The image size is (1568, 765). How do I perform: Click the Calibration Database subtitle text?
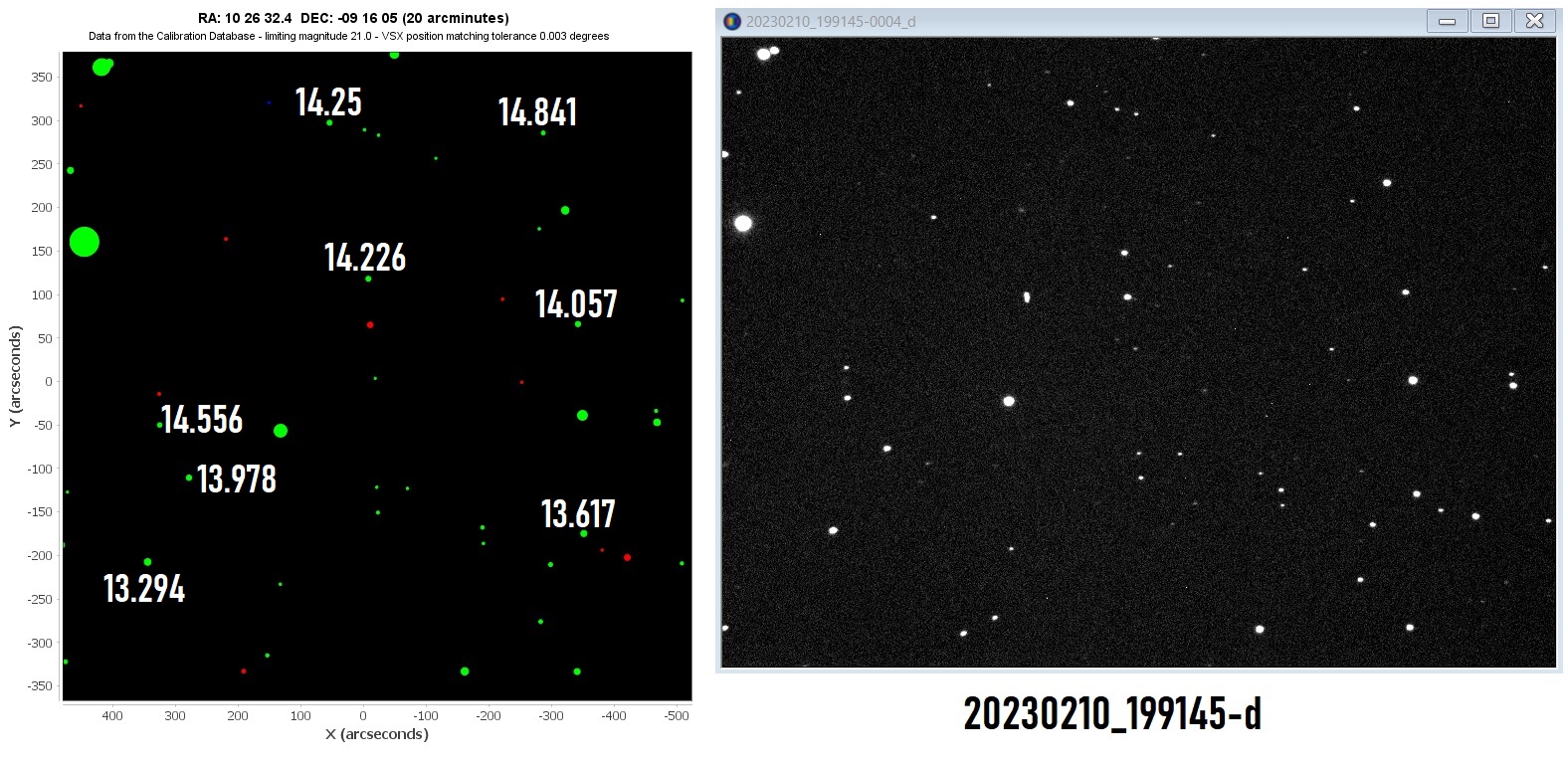(348, 36)
